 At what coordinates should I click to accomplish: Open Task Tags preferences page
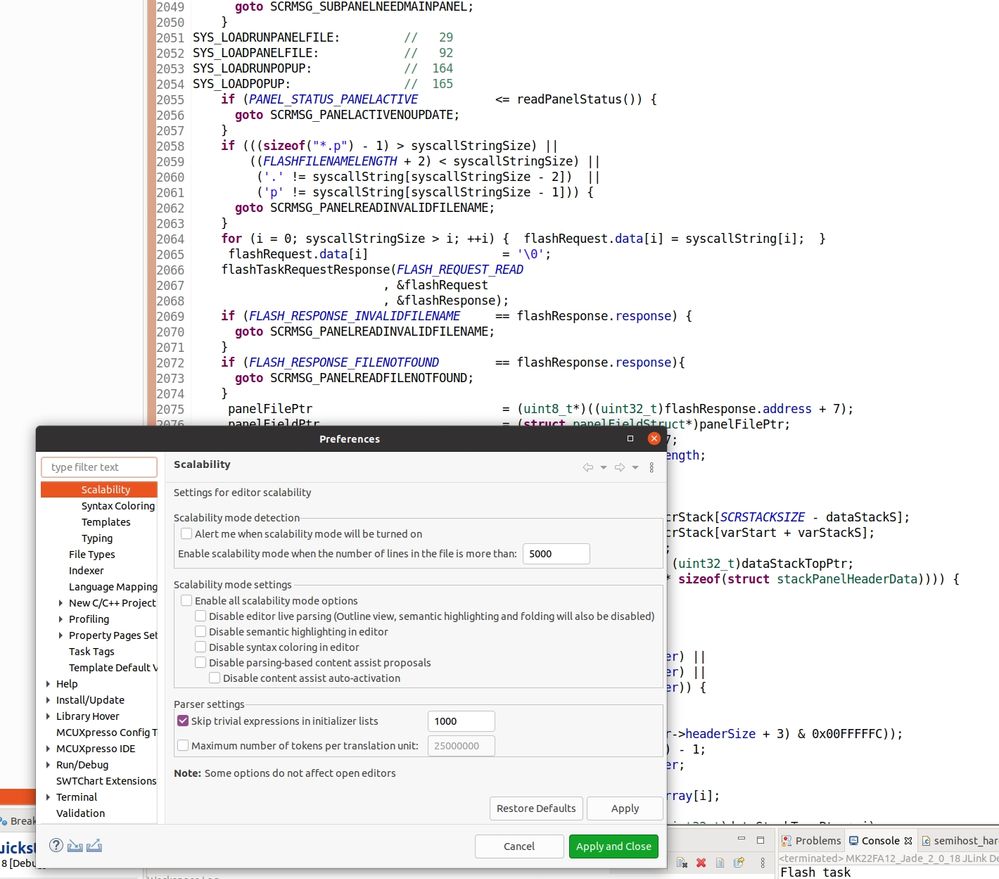(91, 652)
